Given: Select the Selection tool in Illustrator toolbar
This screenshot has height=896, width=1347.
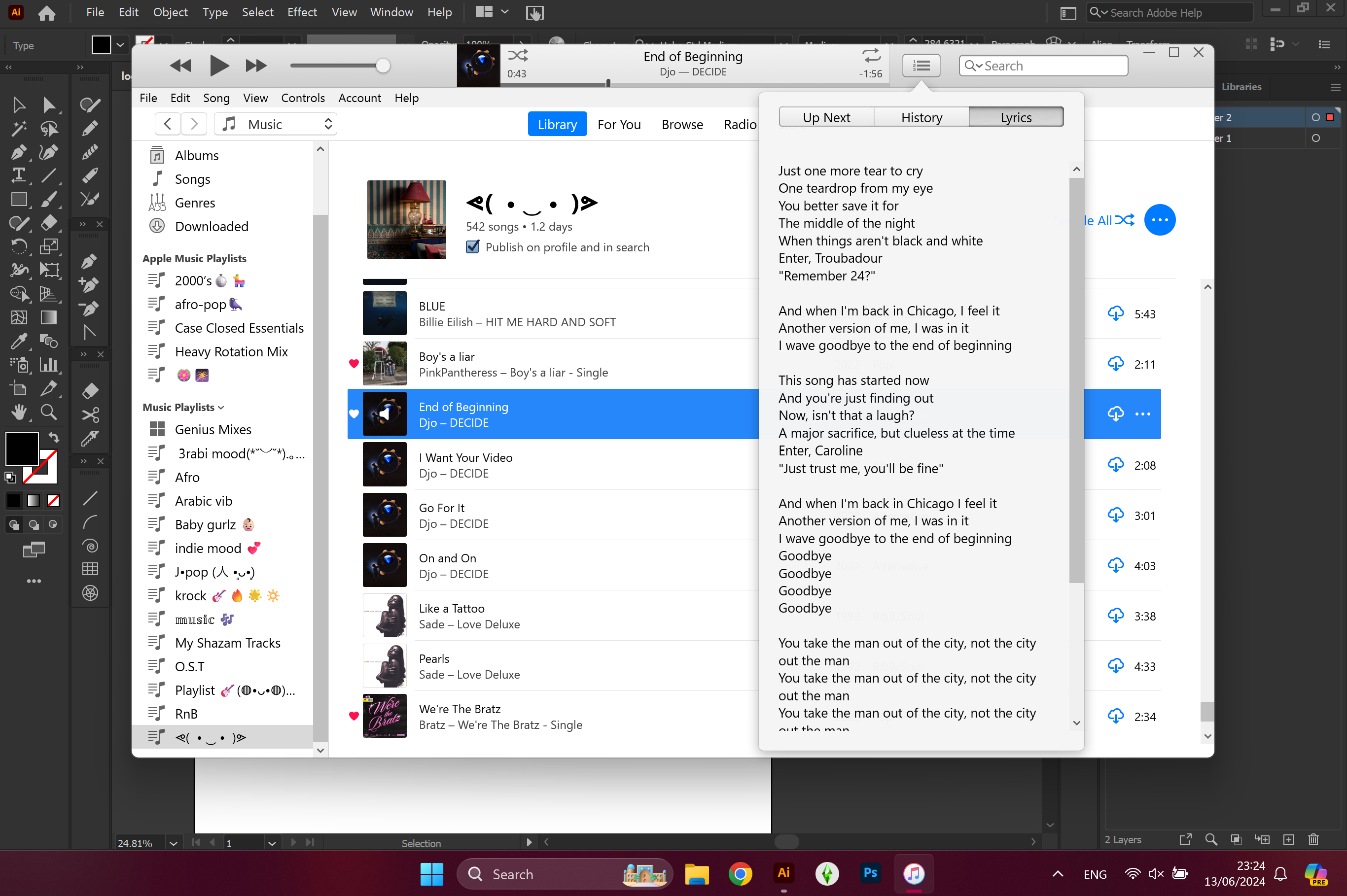Looking at the screenshot, I should click(19, 104).
